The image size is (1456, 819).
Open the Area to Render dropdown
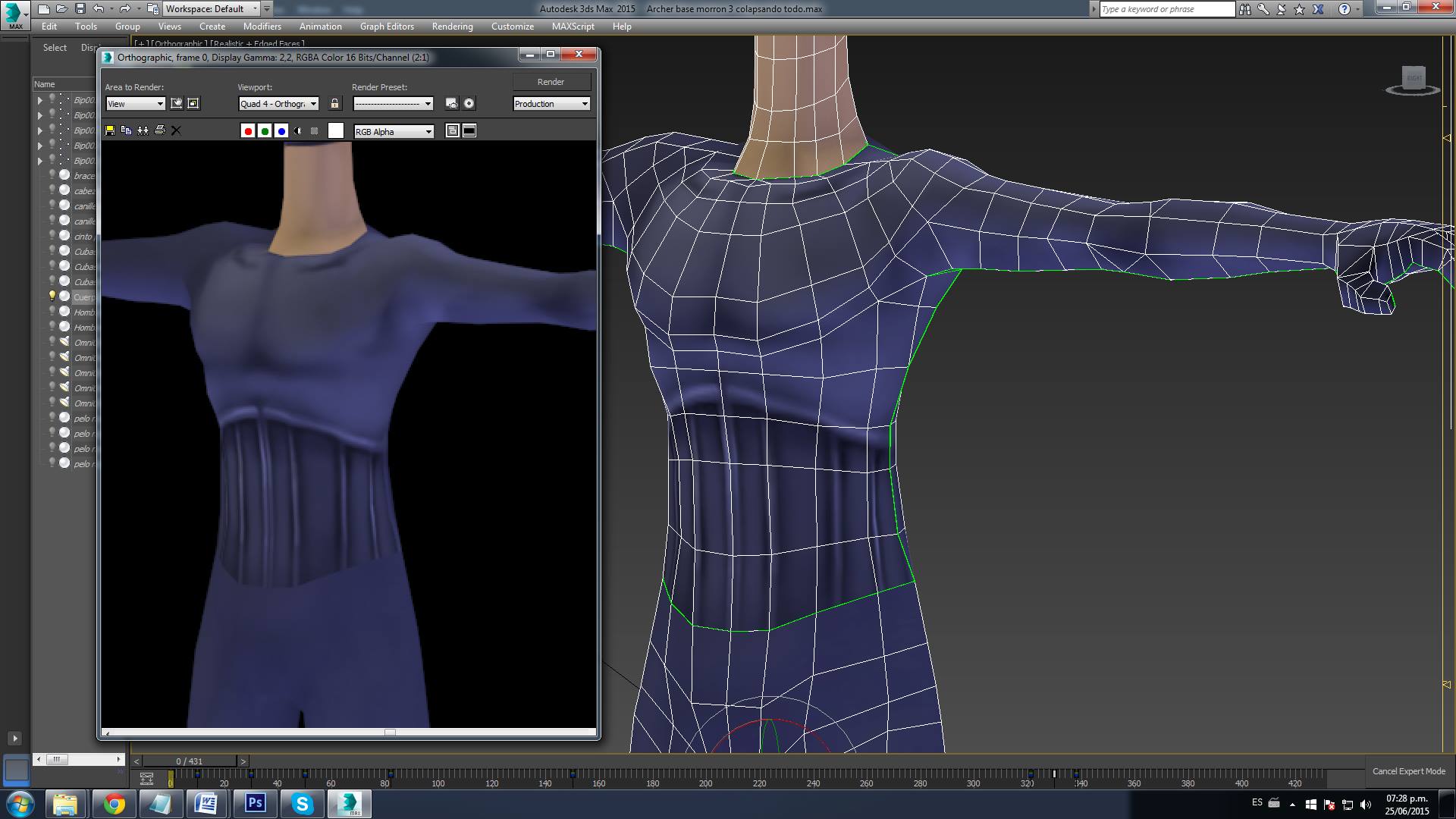[x=136, y=104]
